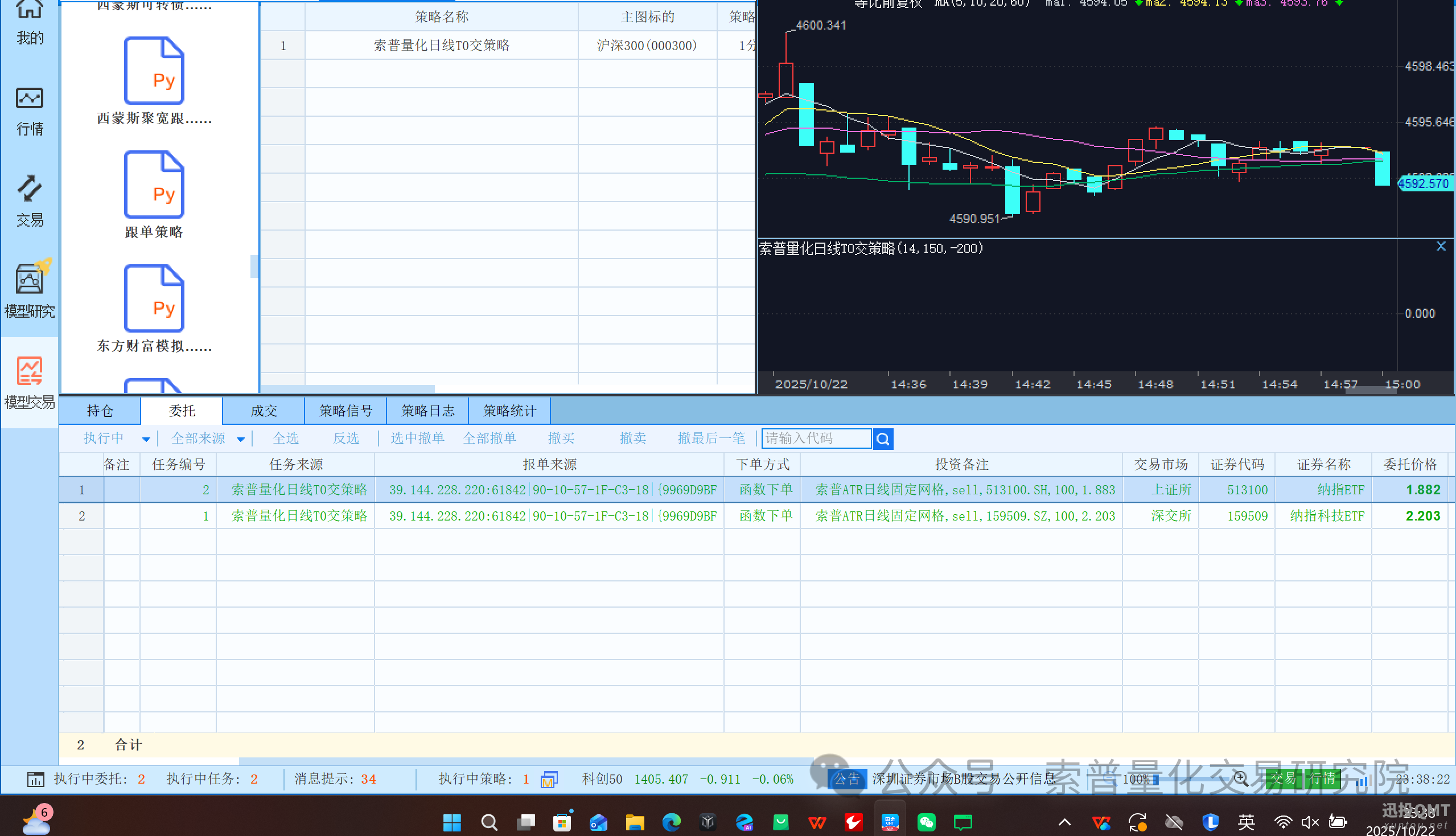Switch to the 持仓 tab
This screenshot has width=1456, height=836.
100,411
